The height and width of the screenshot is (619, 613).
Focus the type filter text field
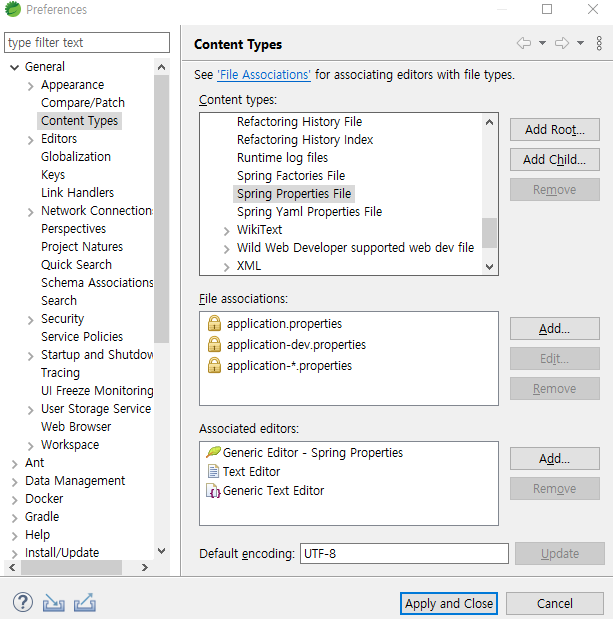(x=87, y=42)
